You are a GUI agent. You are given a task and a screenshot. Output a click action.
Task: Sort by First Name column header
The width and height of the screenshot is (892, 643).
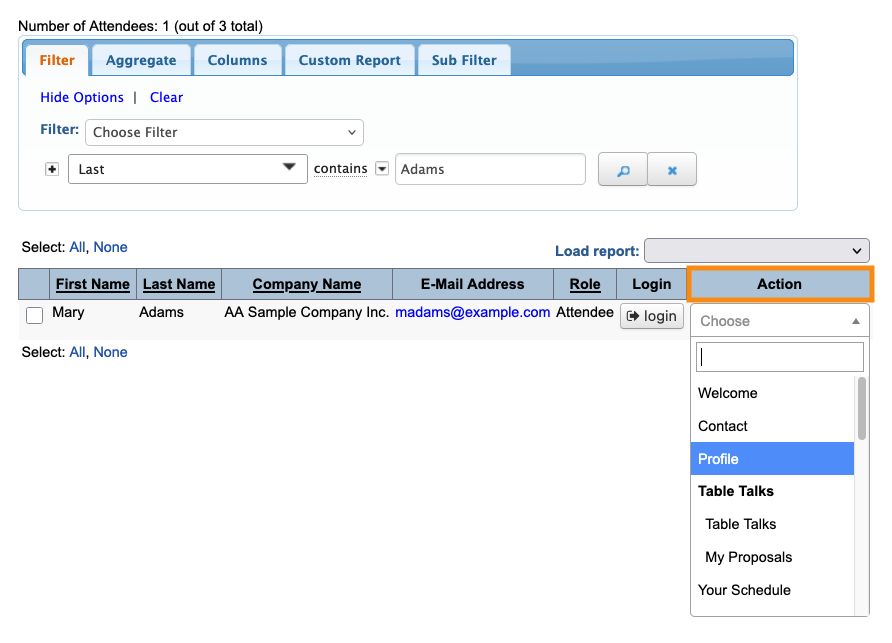(93, 284)
